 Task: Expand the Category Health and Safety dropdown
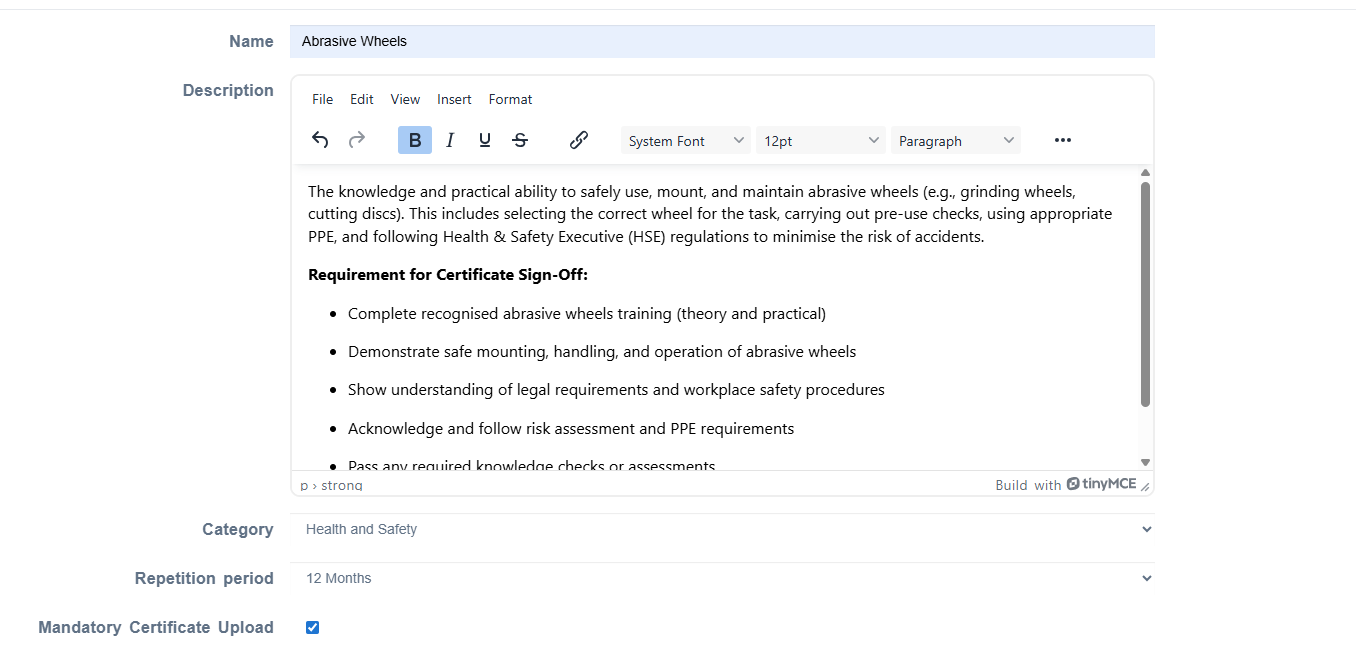coord(722,529)
